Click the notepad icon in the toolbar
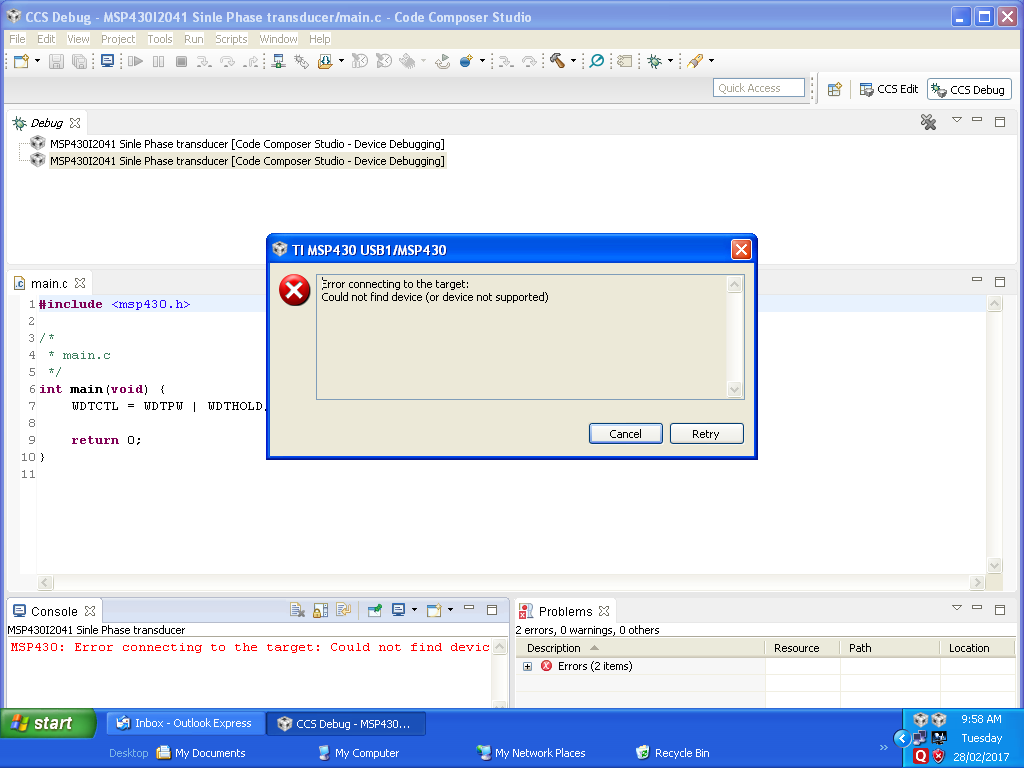 tap(625, 61)
